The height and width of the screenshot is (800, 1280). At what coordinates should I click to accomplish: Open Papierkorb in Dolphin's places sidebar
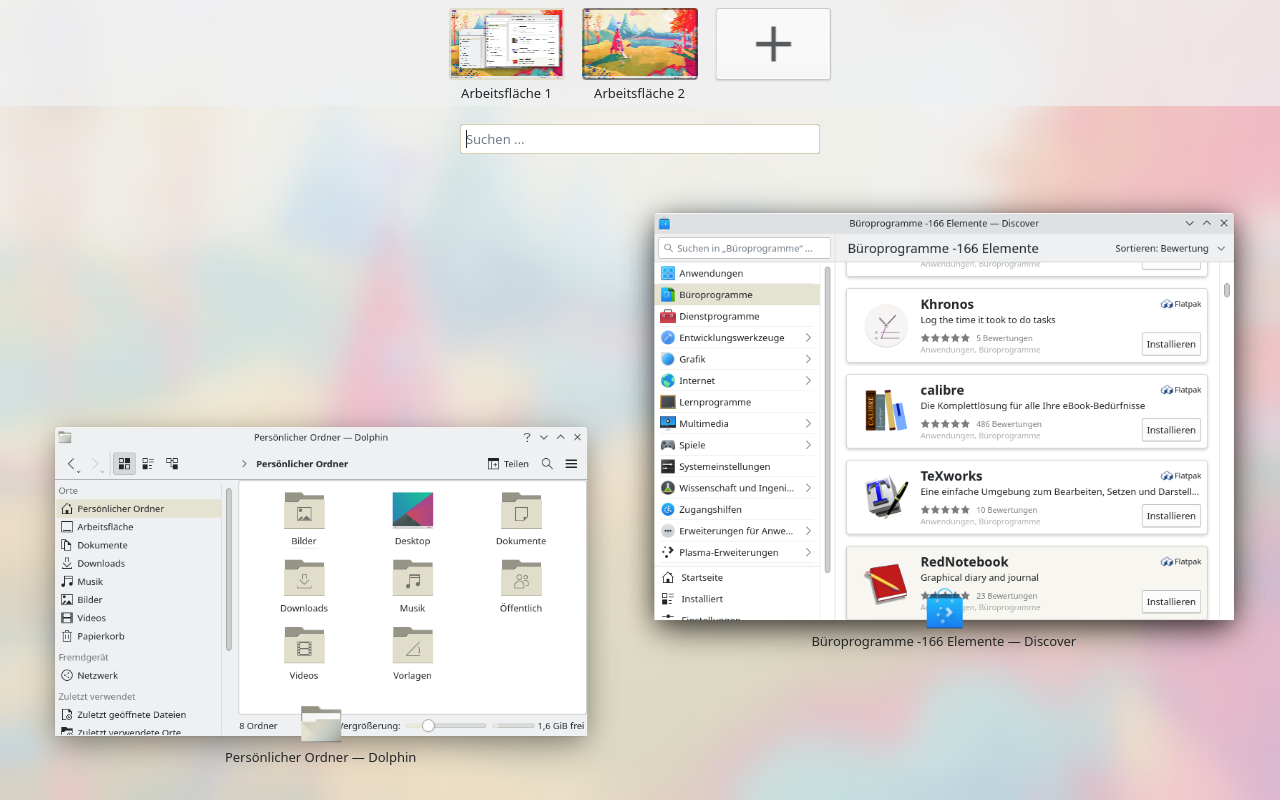click(x=139, y=636)
